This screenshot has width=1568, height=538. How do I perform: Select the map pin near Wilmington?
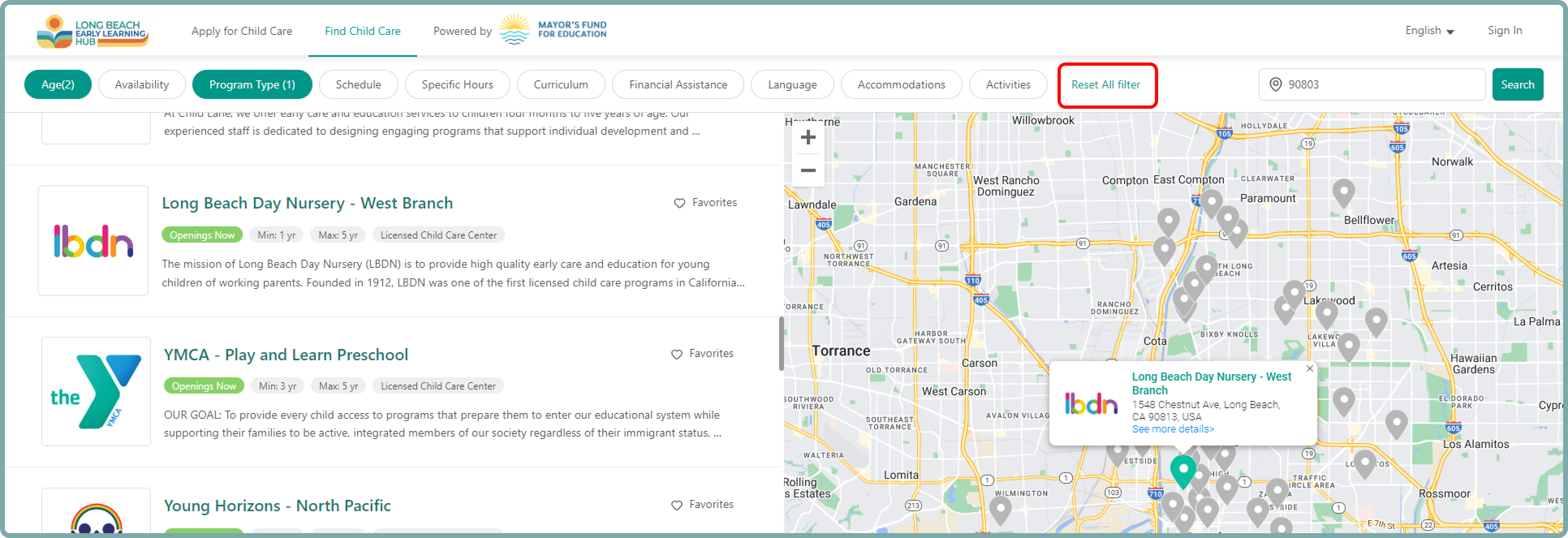tap(1000, 511)
